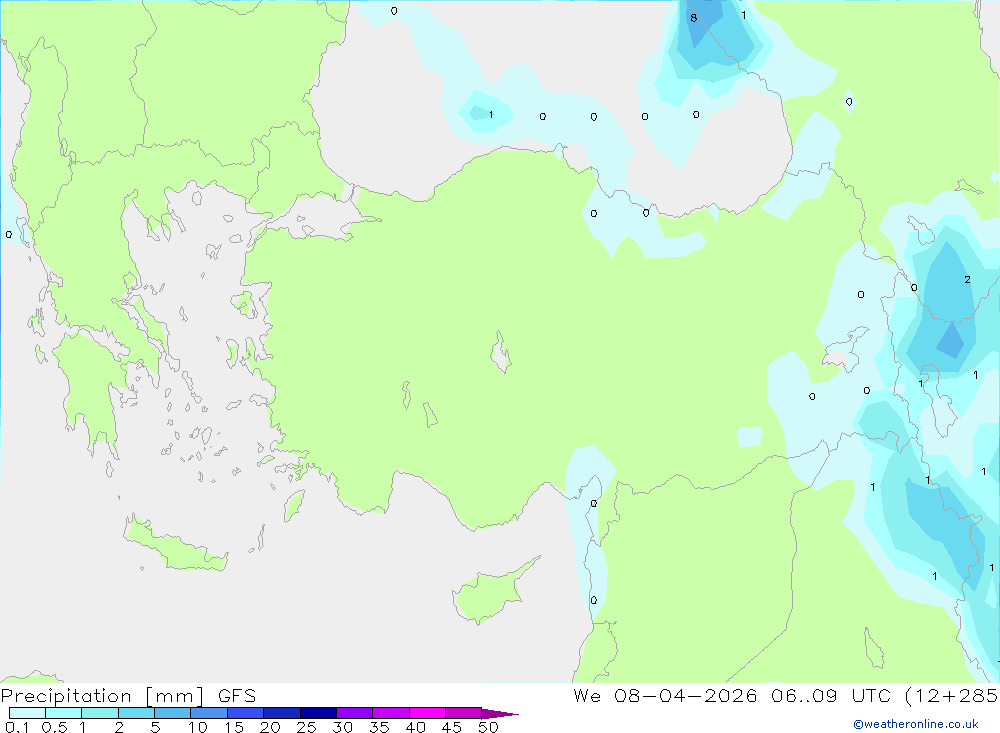The width and height of the screenshot is (1000, 733).
Task: Pick the 10–15 mm legend color swatch
Action: pyautogui.click(x=209, y=713)
